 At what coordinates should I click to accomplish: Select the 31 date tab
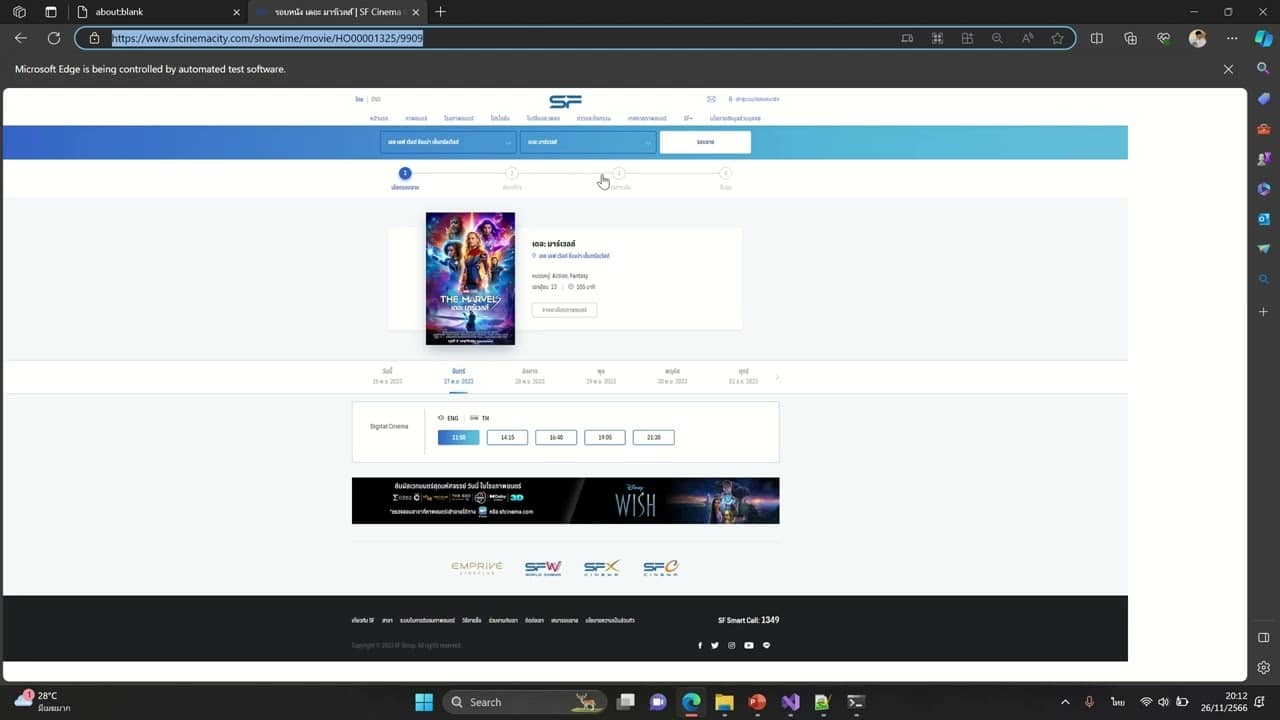(743, 376)
